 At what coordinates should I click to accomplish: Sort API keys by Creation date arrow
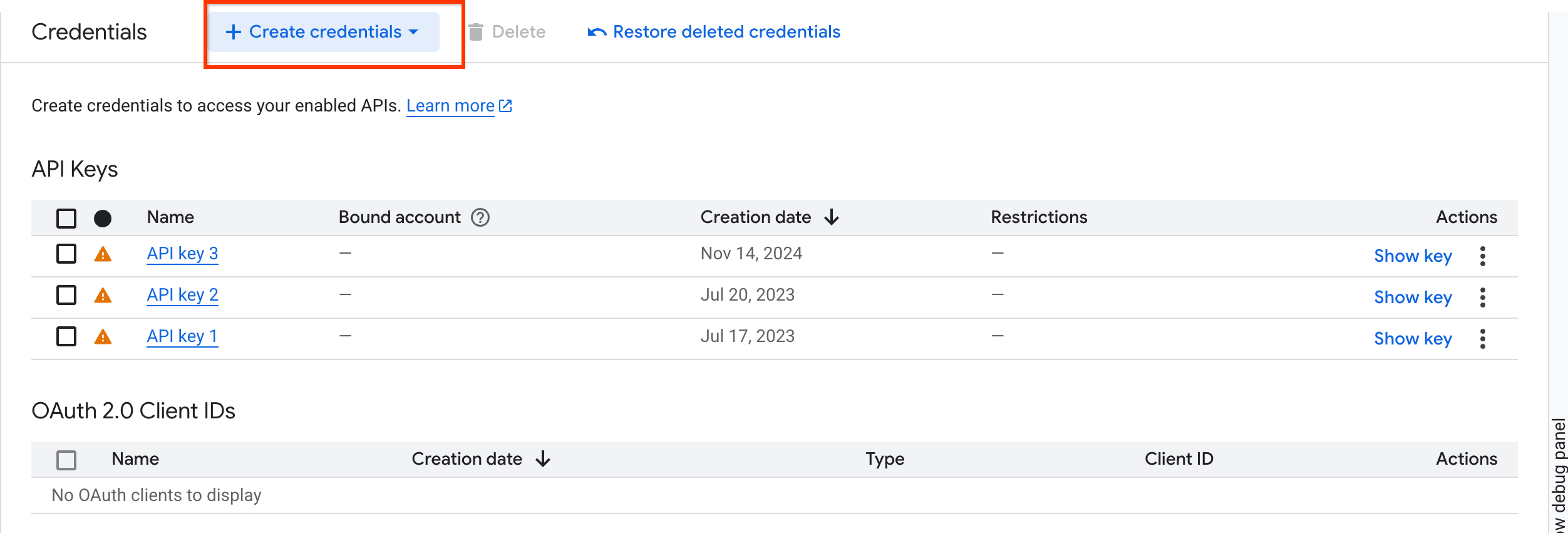[x=832, y=217]
